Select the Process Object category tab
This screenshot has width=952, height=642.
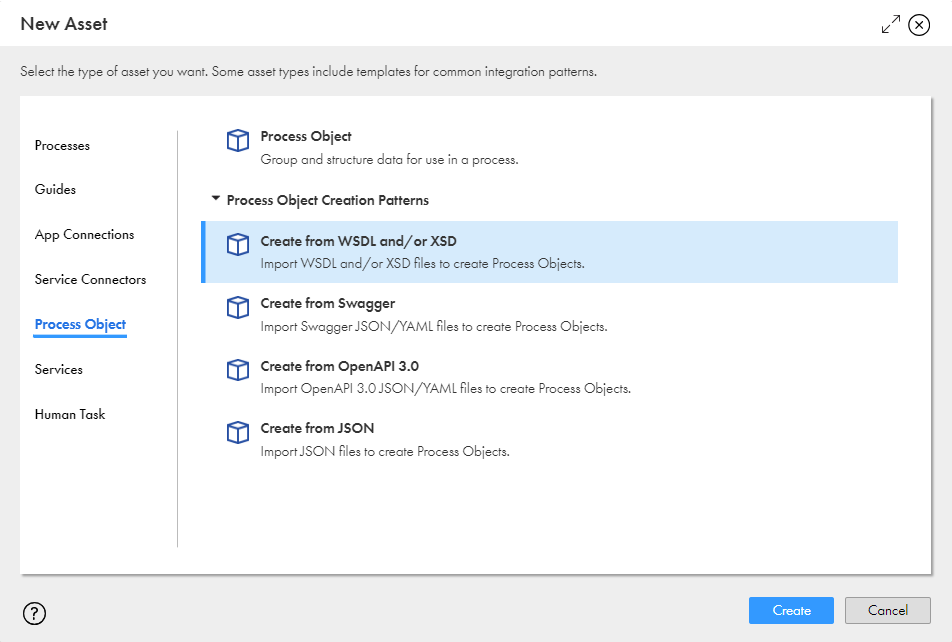pyautogui.click(x=80, y=324)
